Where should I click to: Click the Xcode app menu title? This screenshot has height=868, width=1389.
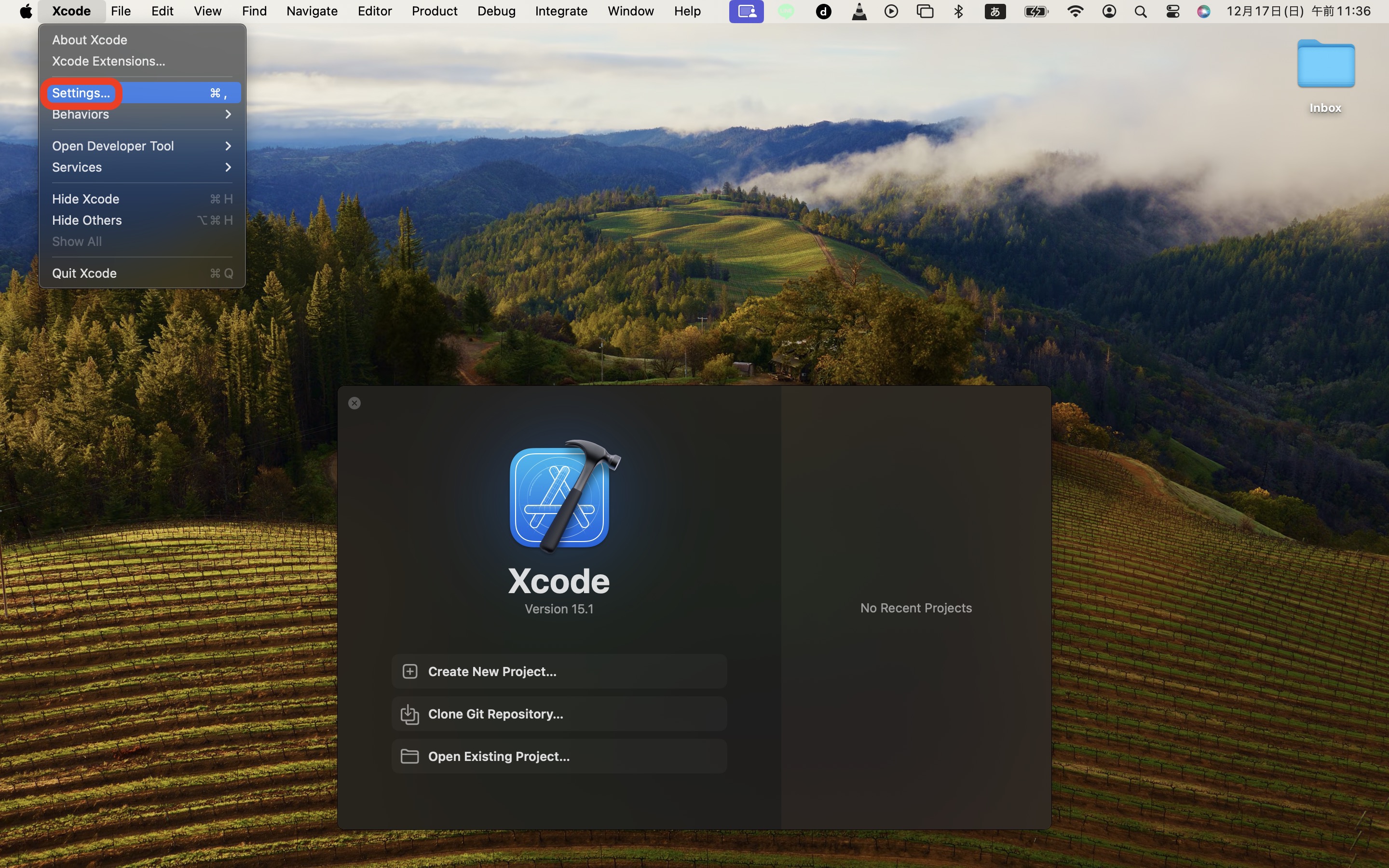coord(71,11)
